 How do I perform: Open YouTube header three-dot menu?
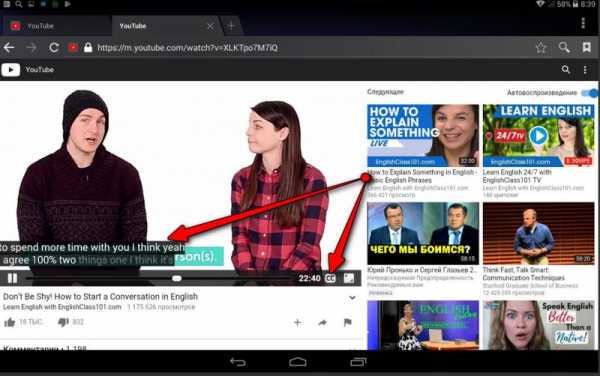(585, 70)
